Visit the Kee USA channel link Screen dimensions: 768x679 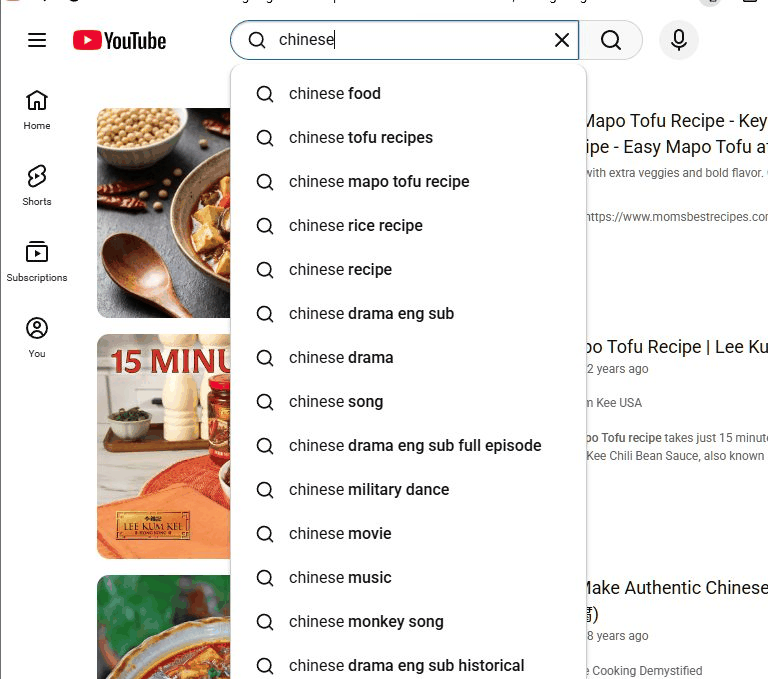[614, 403]
